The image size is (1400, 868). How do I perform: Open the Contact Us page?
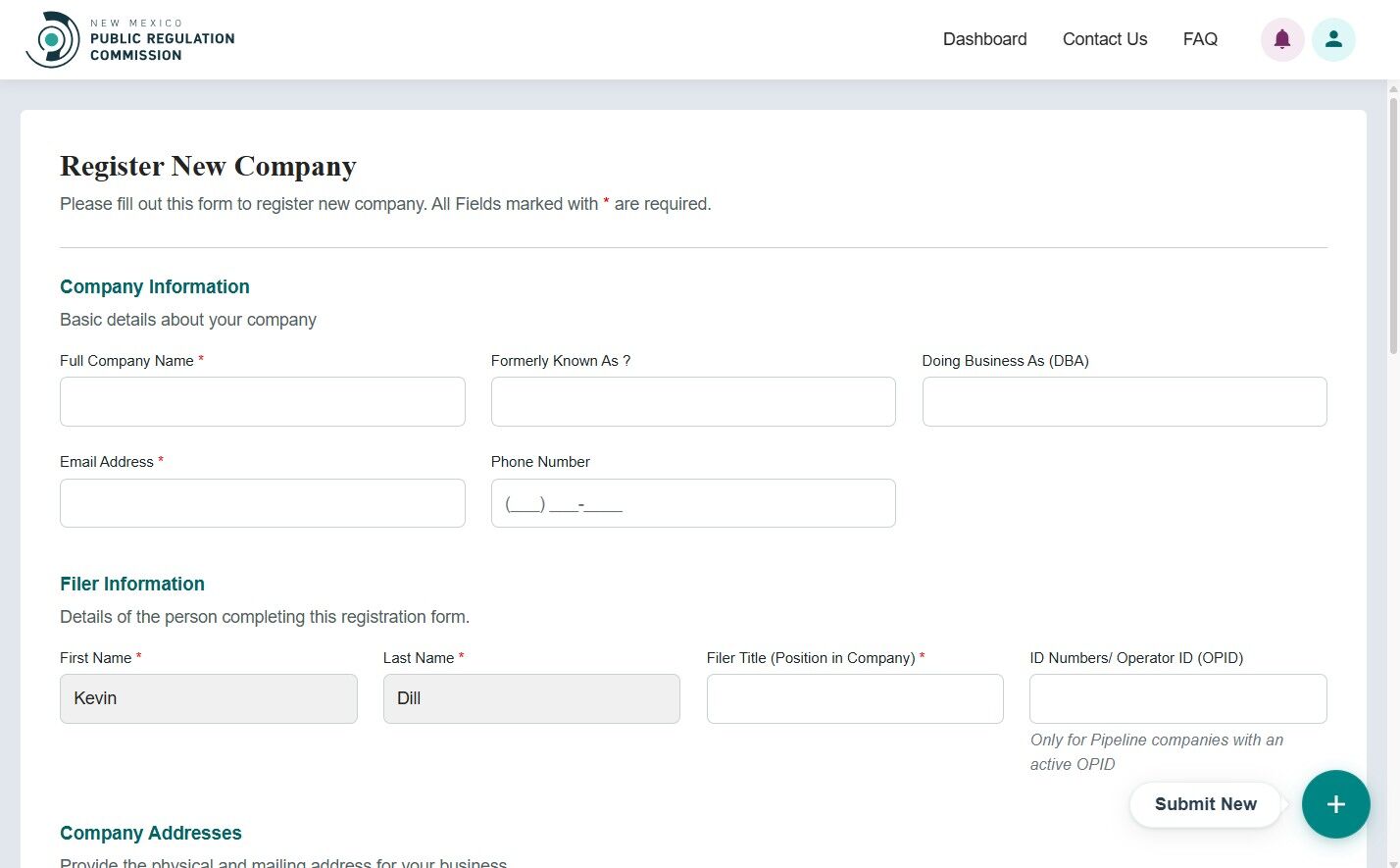tap(1104, 39)
